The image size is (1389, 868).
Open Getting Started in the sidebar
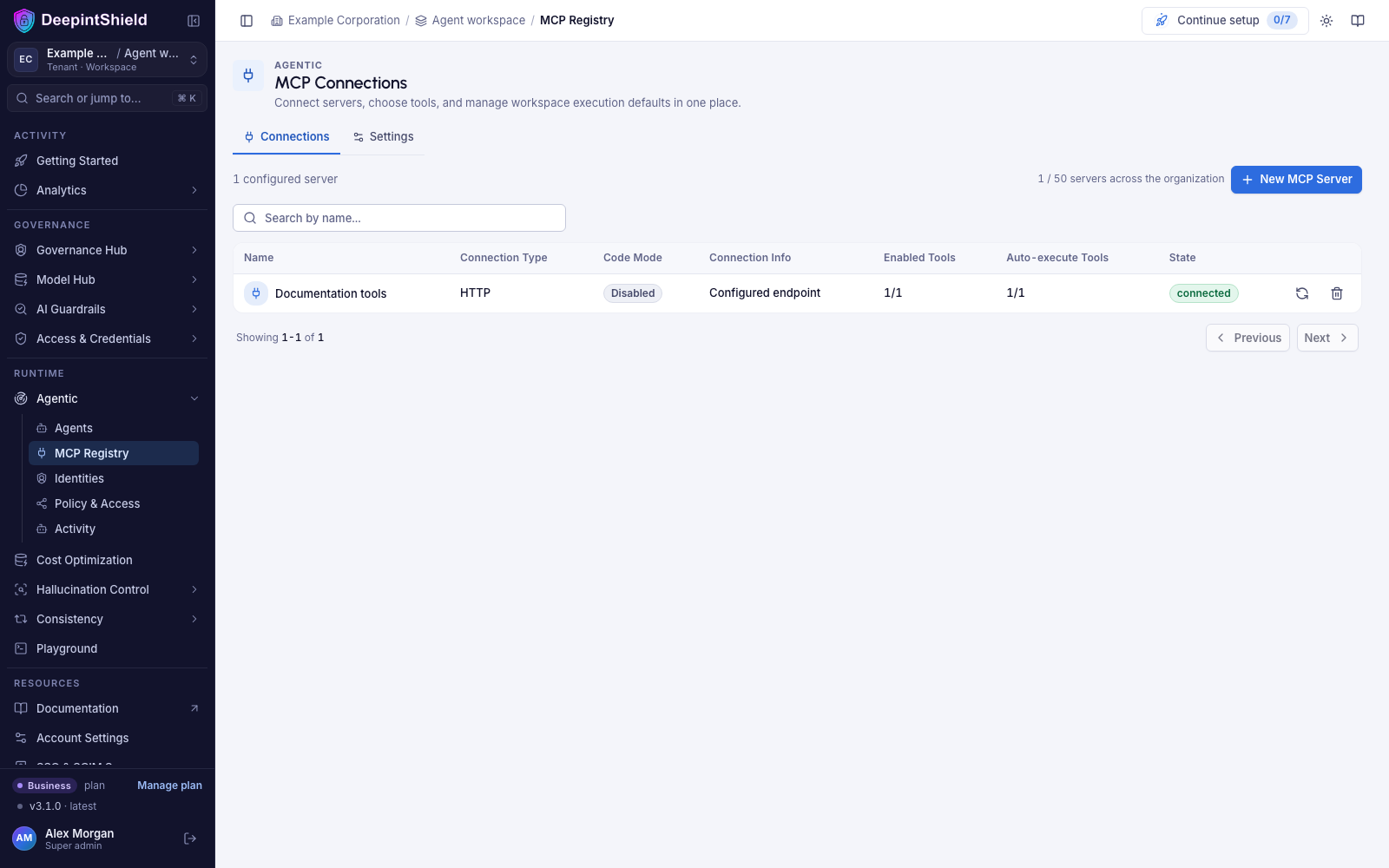pyautogui.click(x=108, y=161)
